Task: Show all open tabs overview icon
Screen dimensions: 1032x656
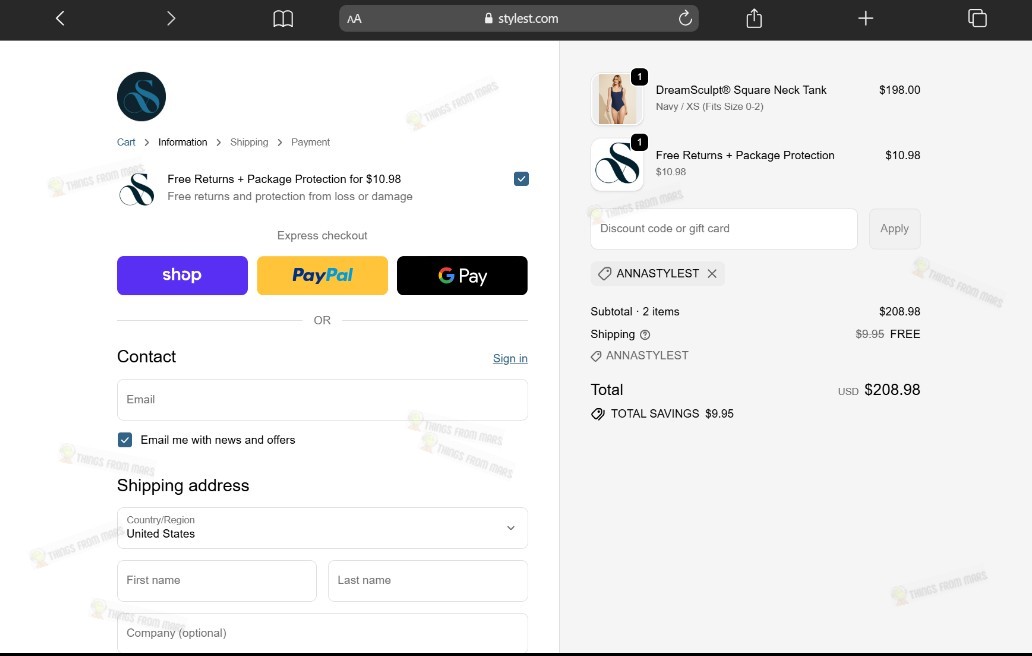Action: (977, 18)
